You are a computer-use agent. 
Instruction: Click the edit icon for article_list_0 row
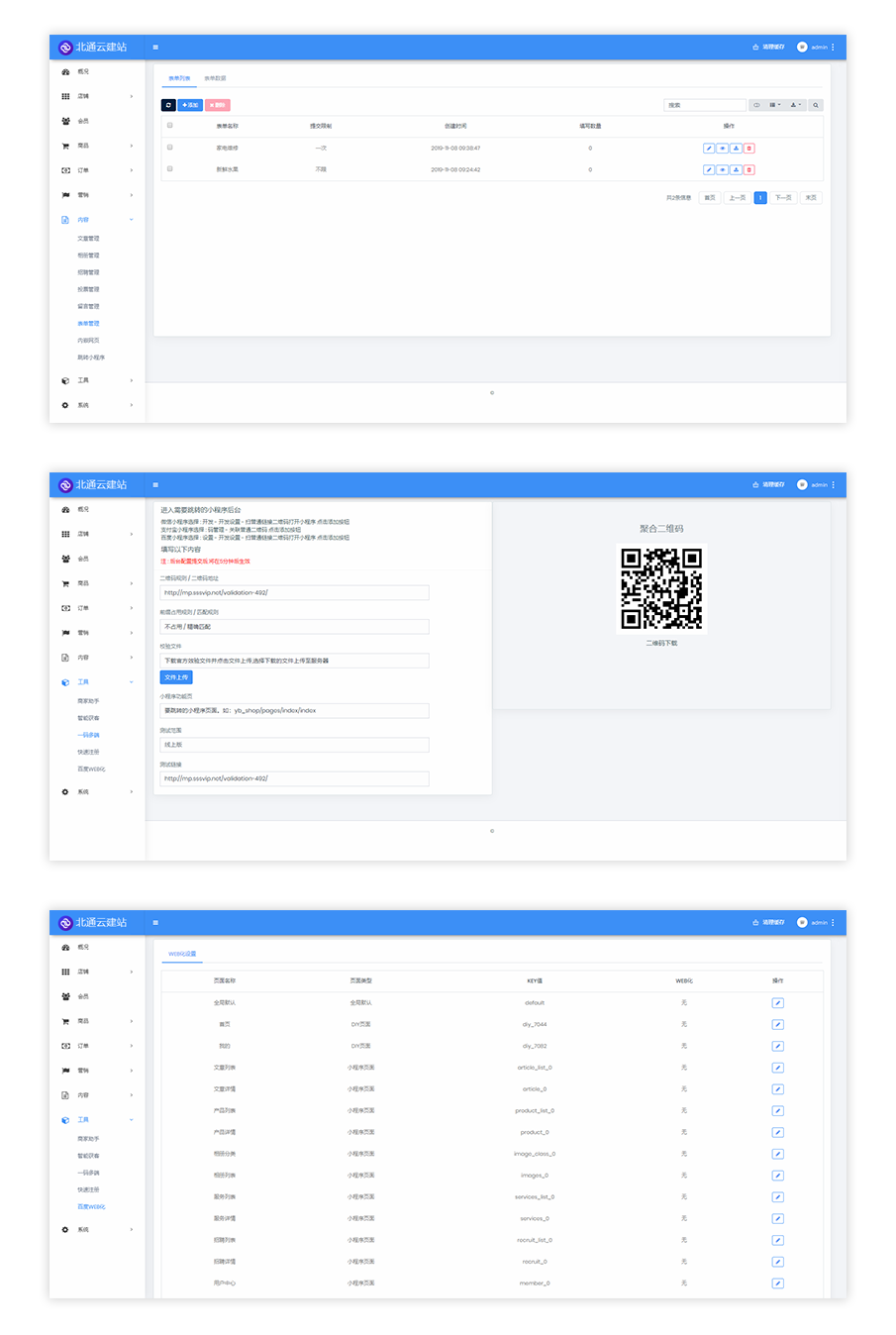[777, 1068]
